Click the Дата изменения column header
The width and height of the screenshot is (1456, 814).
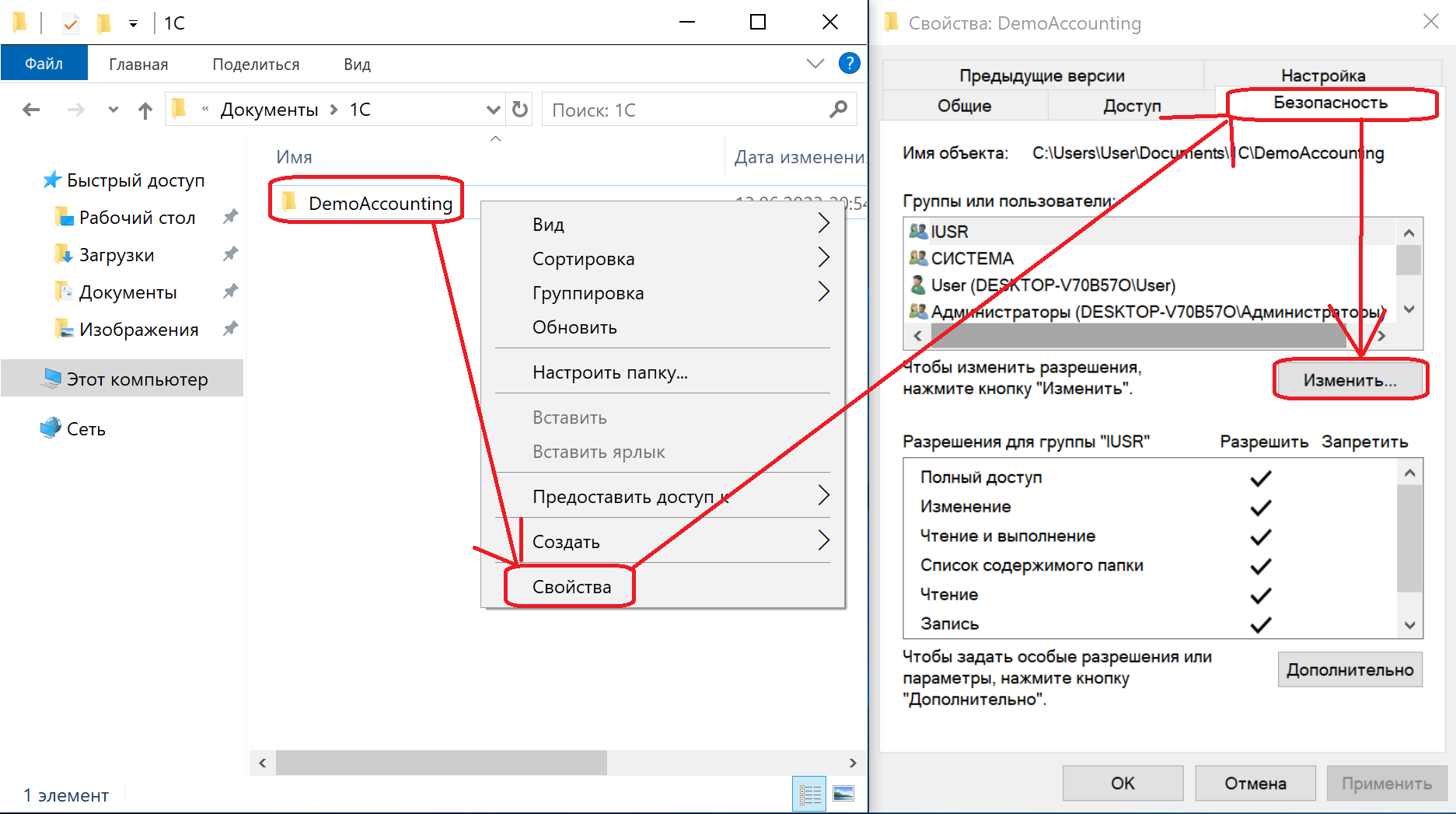tap(799, 157)
